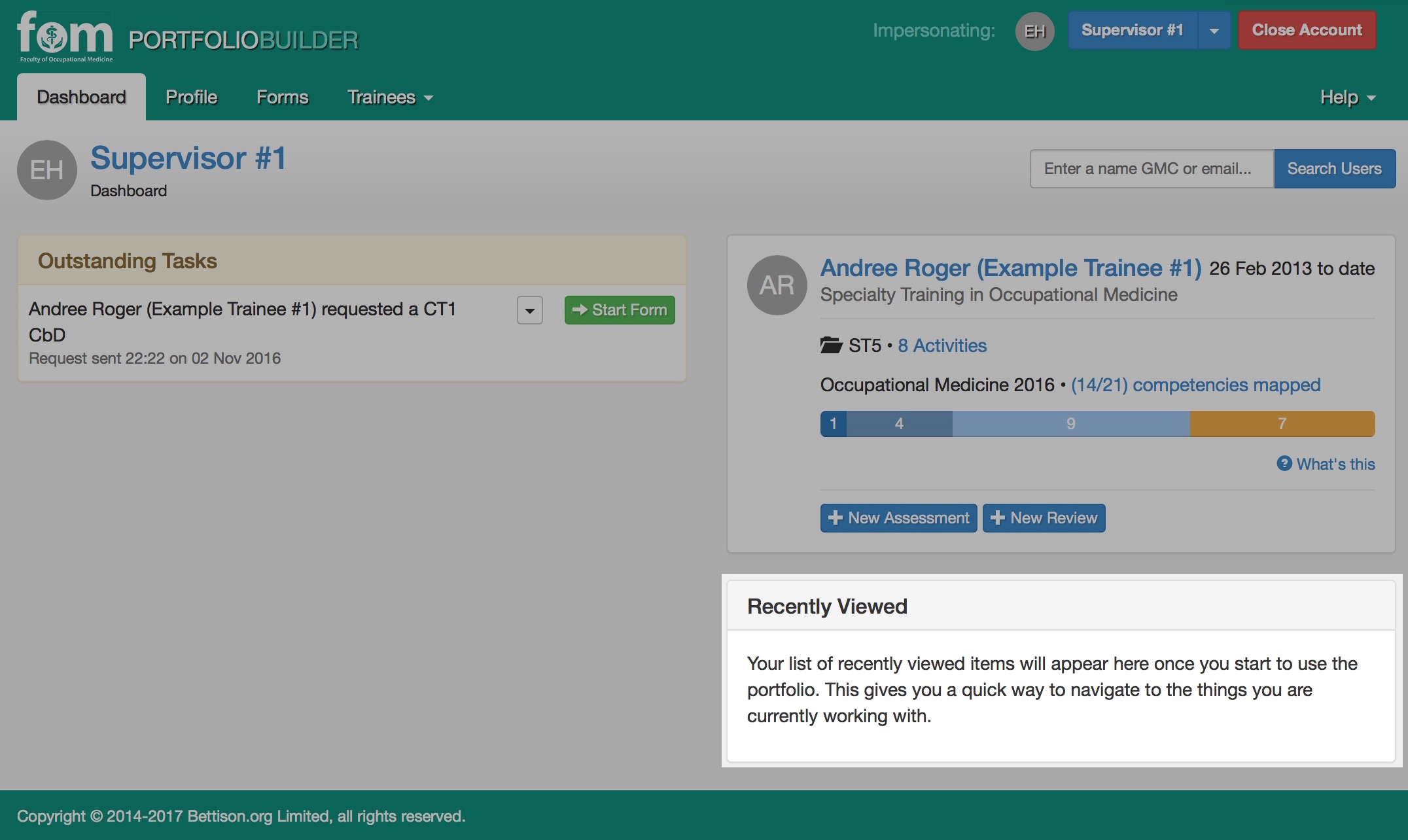Click the folder icon beside ST5
Image resolution: width=1408 pixels, height=840 pixels.
pos(831,345)
